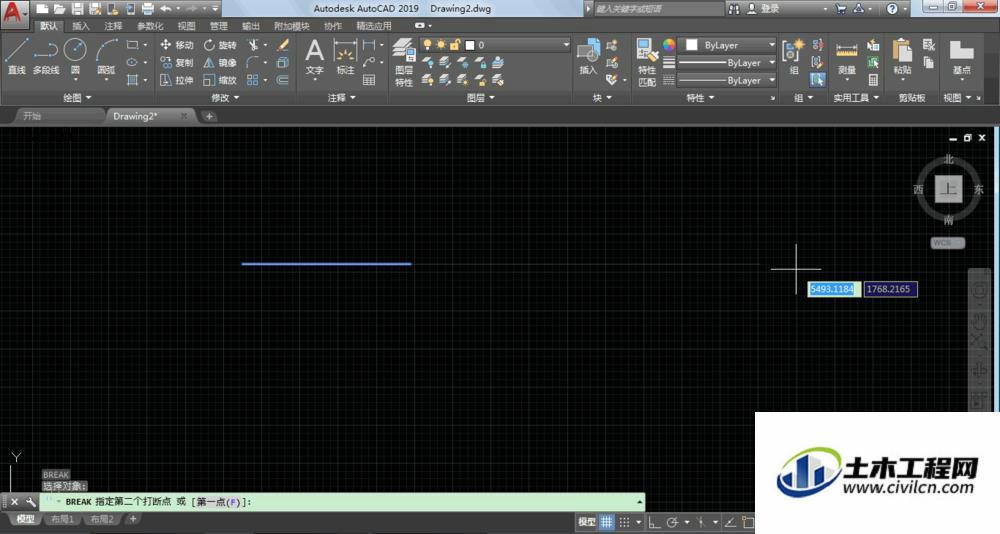
Task: Toggle layer on/off lightbulb icon
Action: click(428, 45)
